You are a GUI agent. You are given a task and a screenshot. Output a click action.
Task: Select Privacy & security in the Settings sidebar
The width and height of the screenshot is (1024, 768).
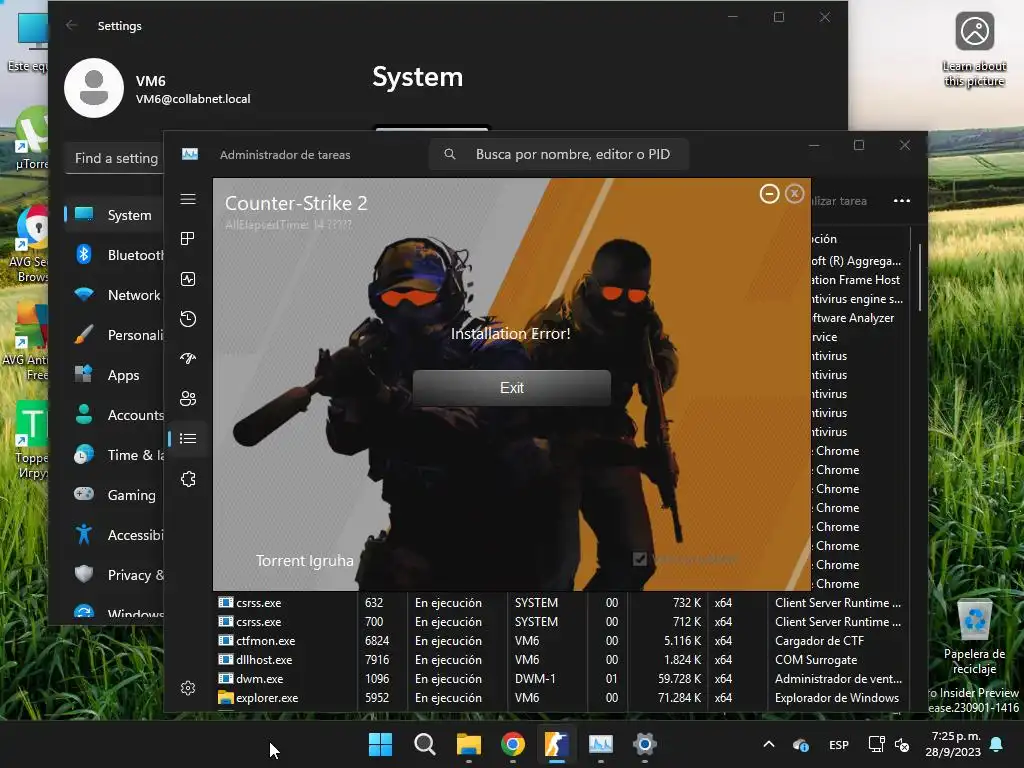click(114, 575)
